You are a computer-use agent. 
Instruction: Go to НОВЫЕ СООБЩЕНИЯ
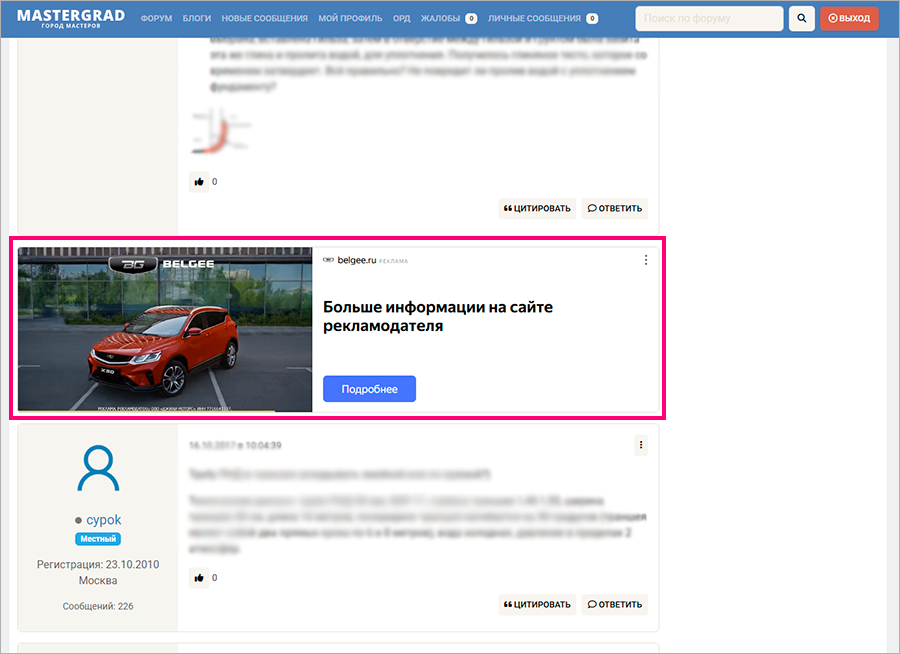(x=265, y=18)
